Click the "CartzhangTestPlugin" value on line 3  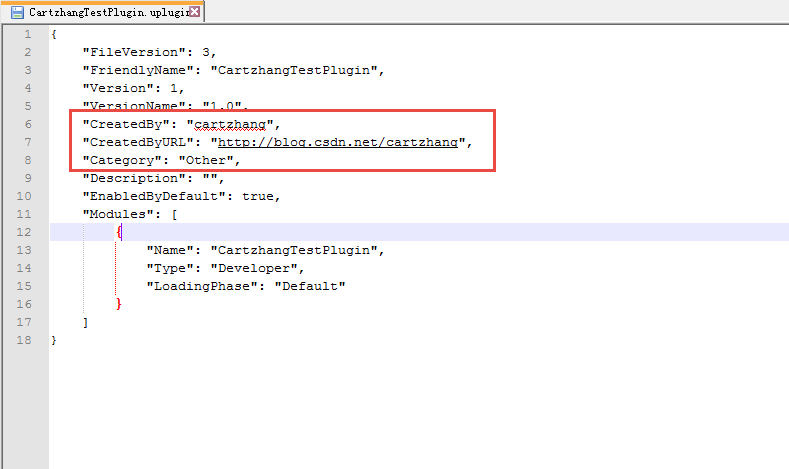294,70
